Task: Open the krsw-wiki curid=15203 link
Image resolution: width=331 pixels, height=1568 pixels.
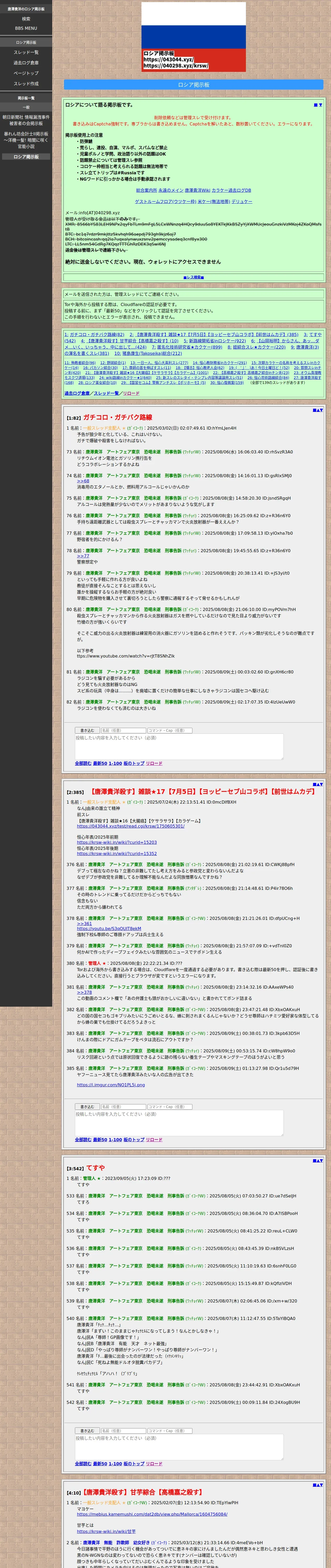Action: (x=117, y=843)
